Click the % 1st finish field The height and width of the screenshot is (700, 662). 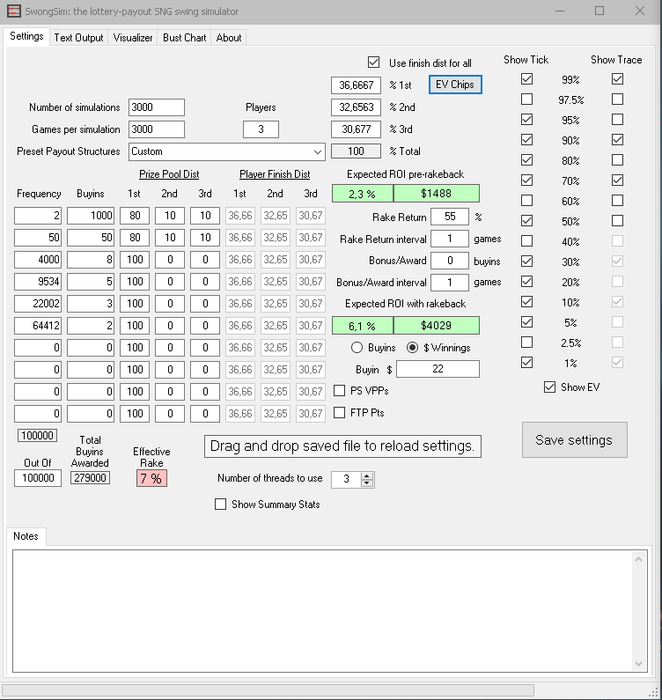[x=356, y=85]
